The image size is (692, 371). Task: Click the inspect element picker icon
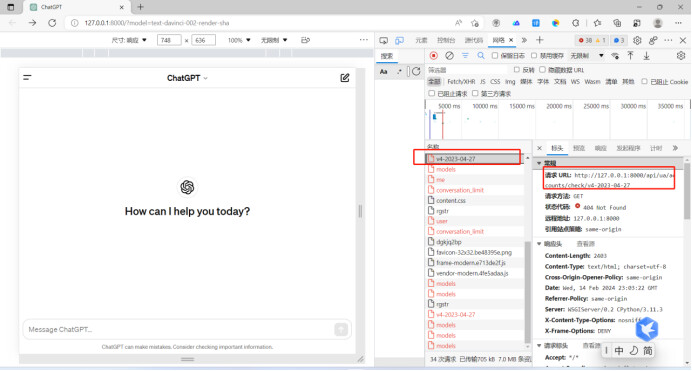pyautogui.click(x=384, y=40)
